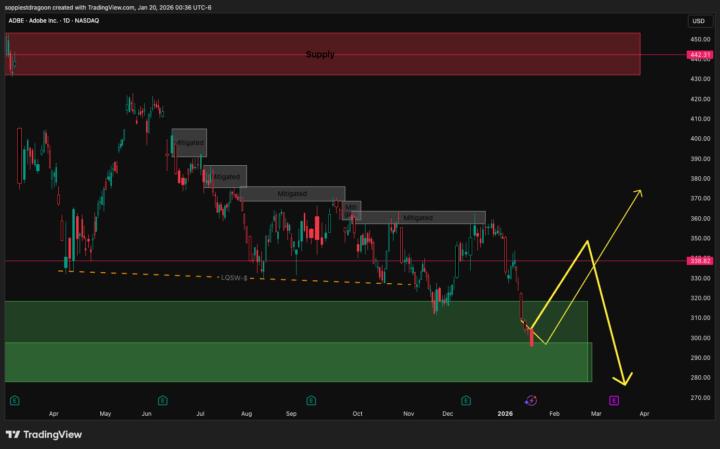Open the earnings marker above Sep
The height and width of the screenshot is (449, 720).
(x=311, y=401)
